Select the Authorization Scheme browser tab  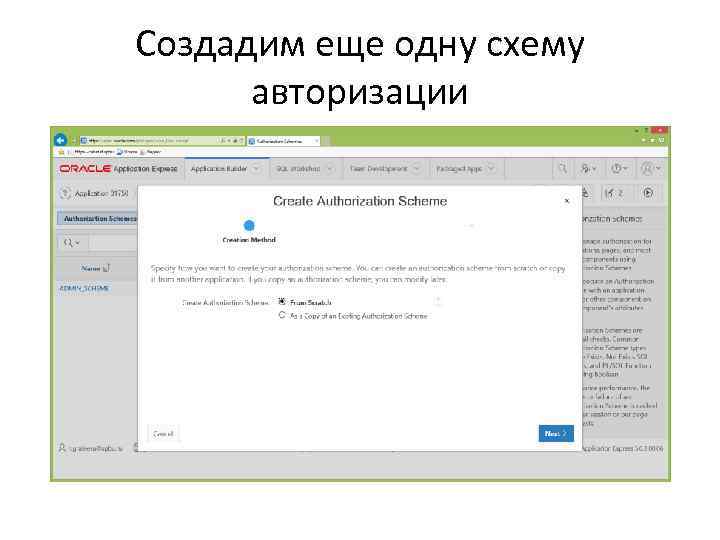click(283, 141)
